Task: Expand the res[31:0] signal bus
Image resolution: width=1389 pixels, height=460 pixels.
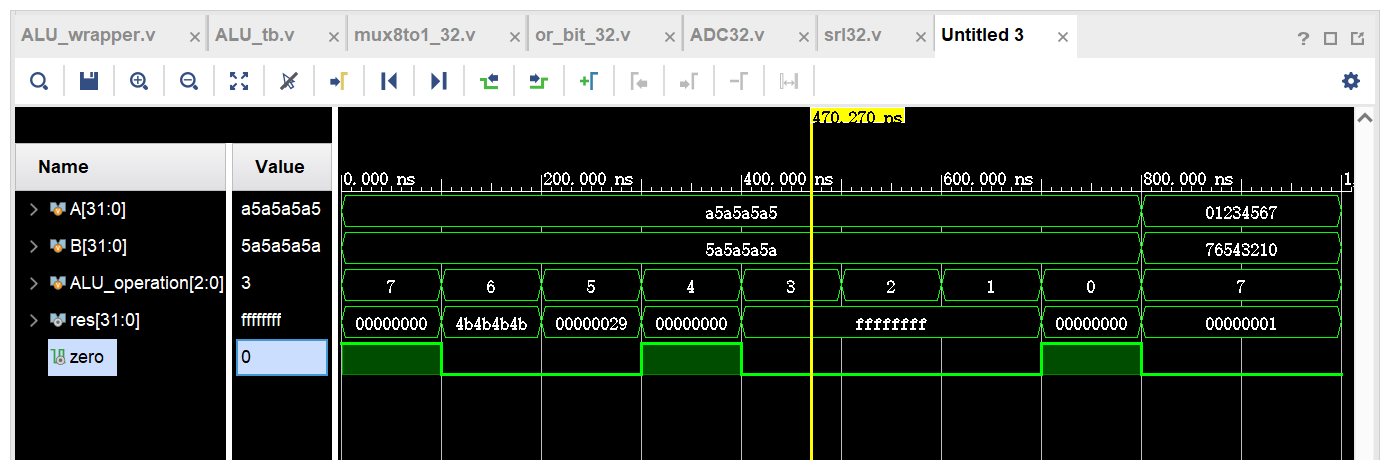Action: [x=33, y=320]
